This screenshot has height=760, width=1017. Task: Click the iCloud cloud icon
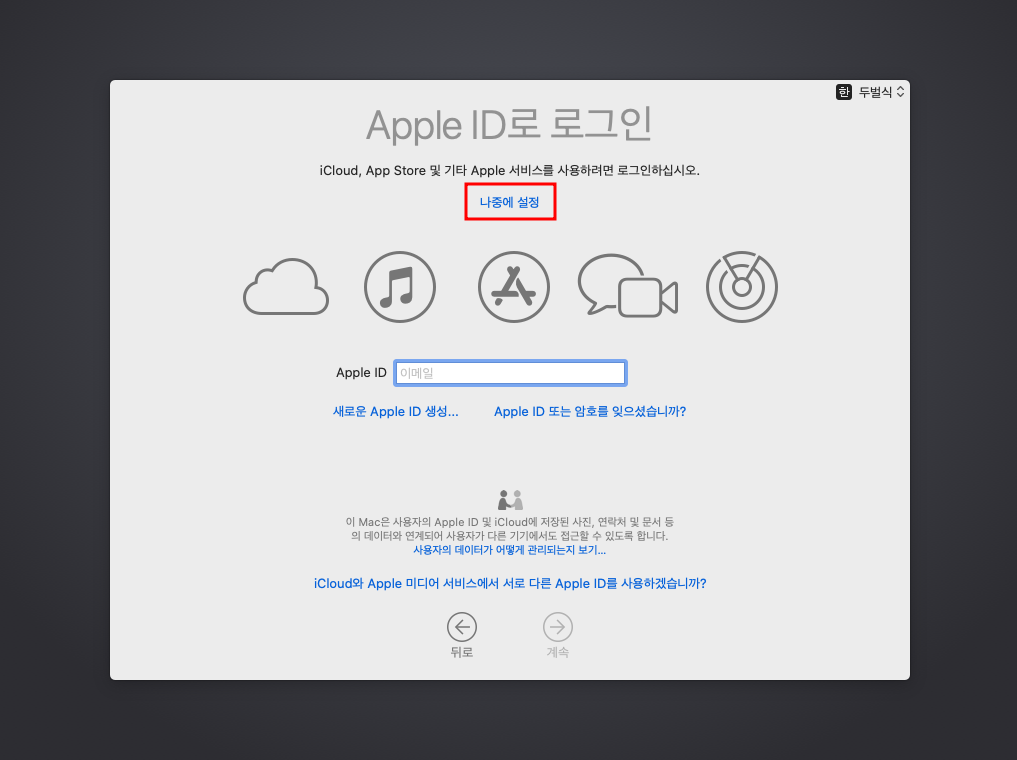(286, 287)
